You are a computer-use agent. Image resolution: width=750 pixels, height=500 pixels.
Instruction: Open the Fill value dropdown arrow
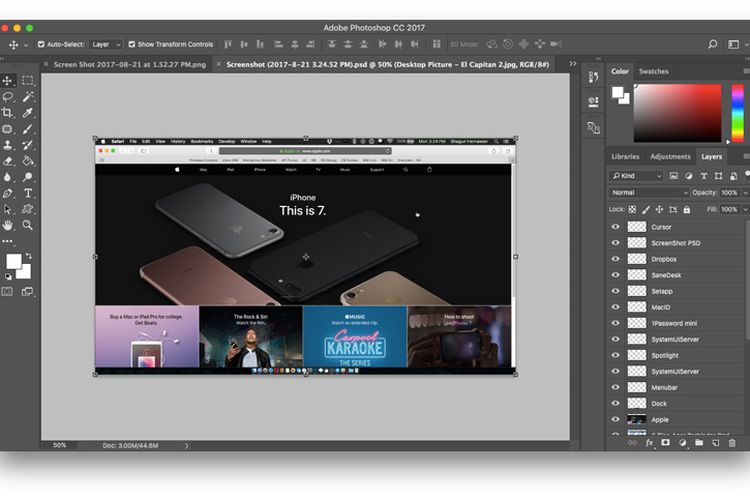click(x=745, y=209)
